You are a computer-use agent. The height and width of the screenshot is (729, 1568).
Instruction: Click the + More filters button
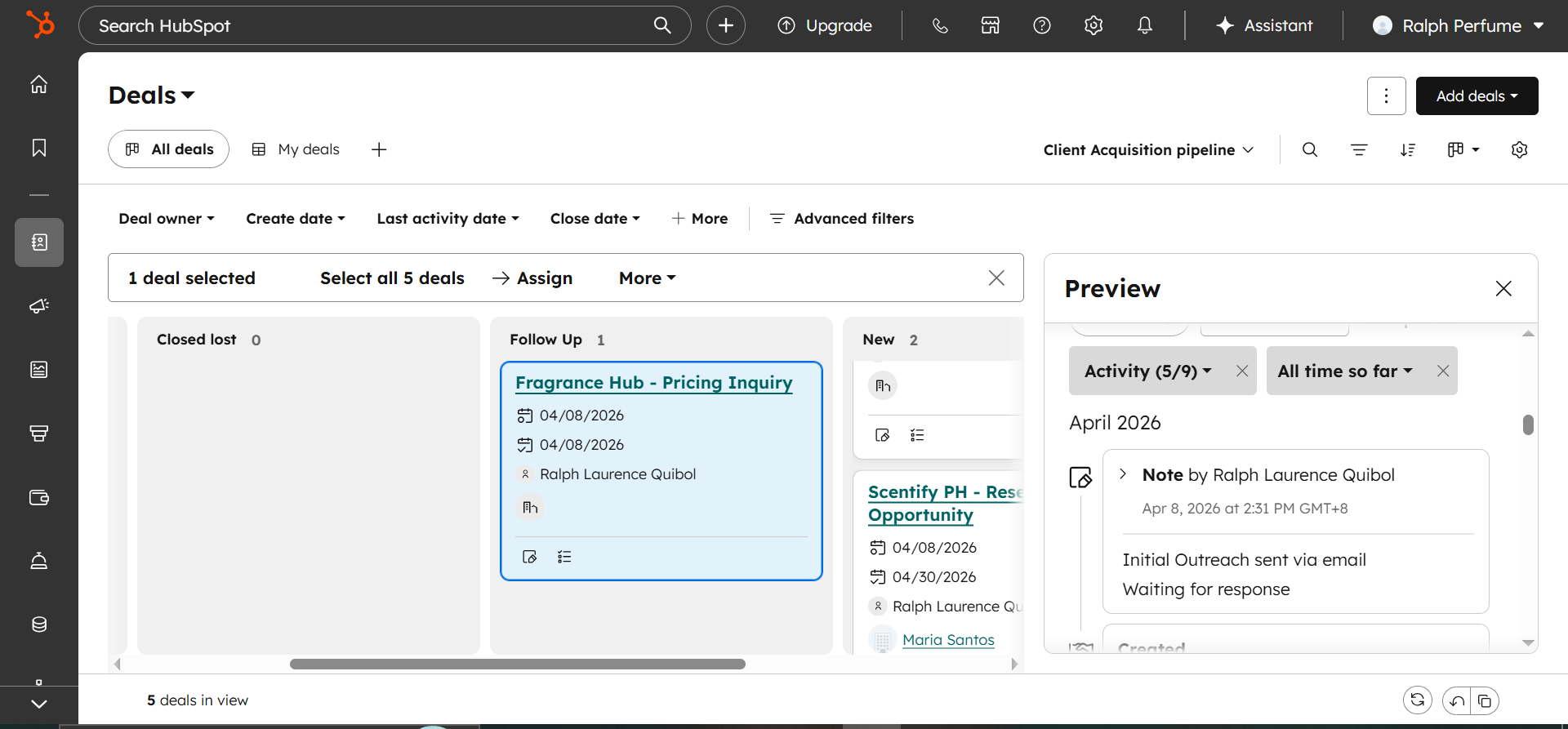[700, 219]
